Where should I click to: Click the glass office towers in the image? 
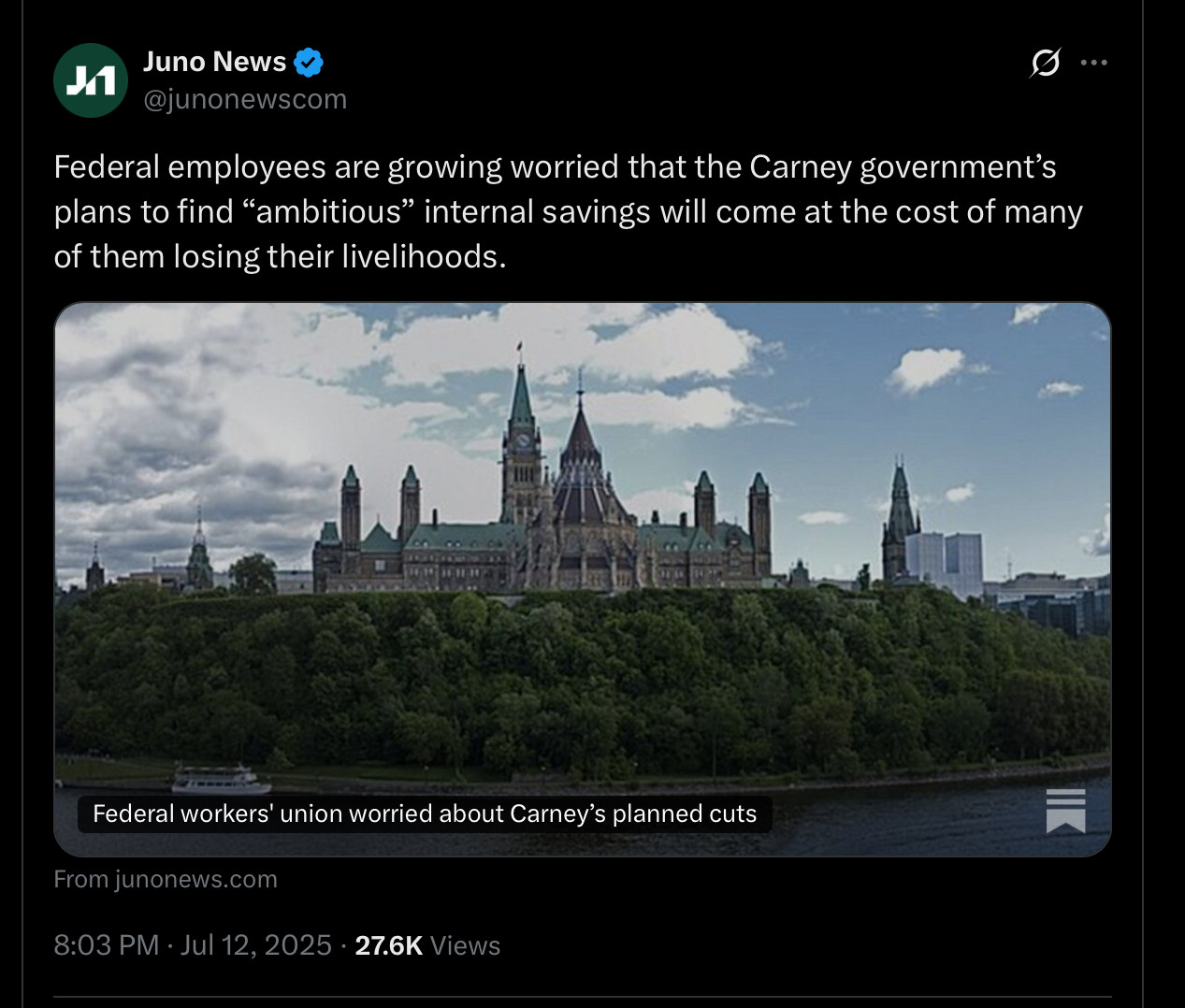coord(945,559)
